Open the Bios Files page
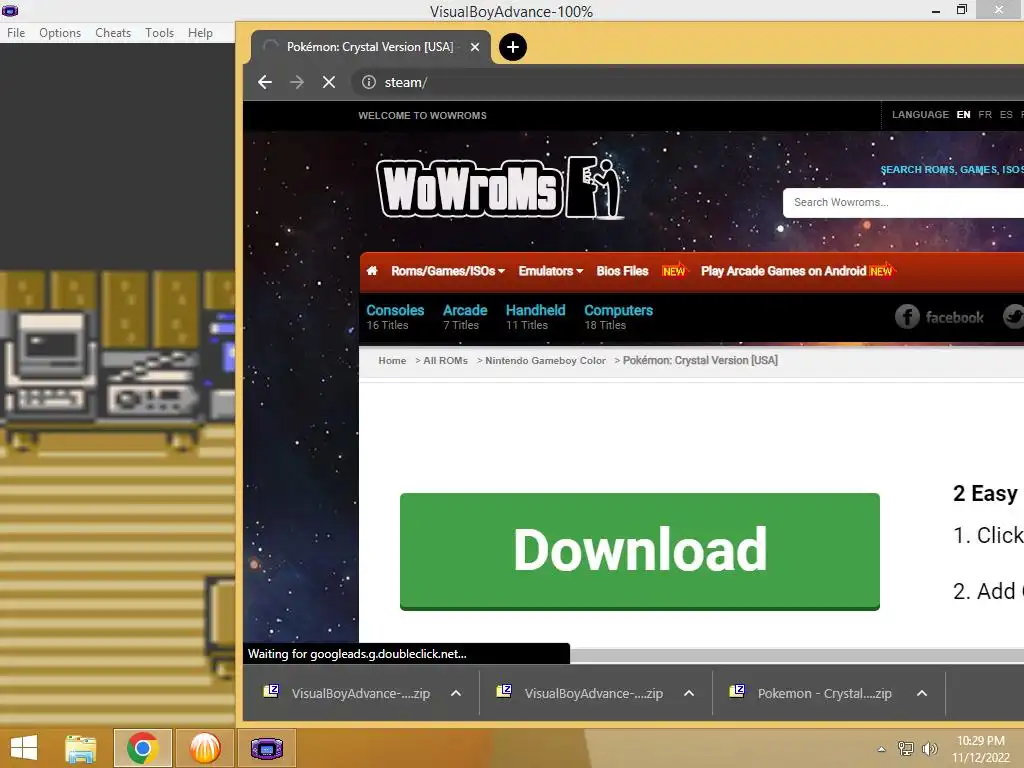Screen dimensions: 1024x768 tap(622, 271)
